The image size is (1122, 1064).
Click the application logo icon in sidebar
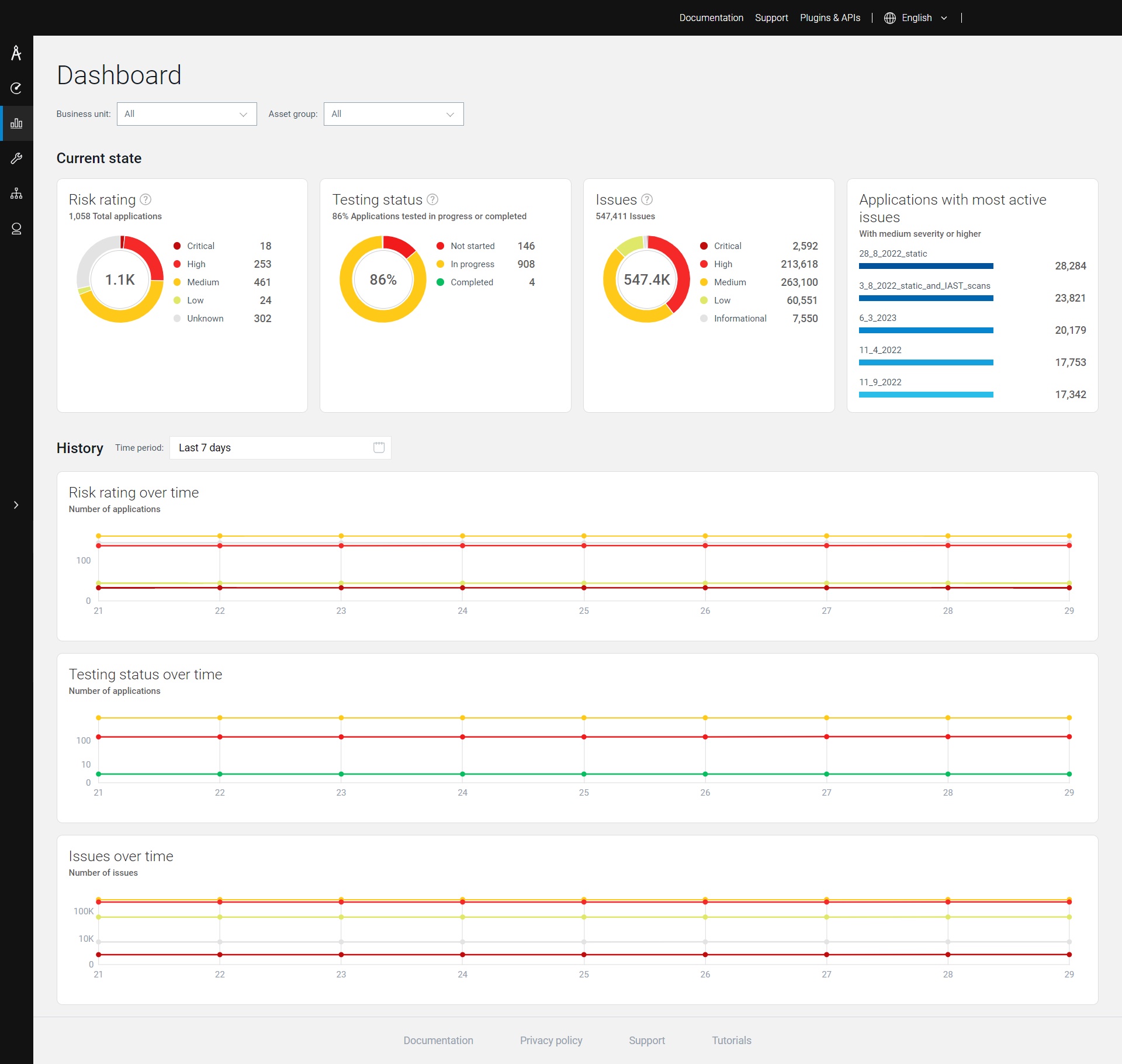point(16,53)
